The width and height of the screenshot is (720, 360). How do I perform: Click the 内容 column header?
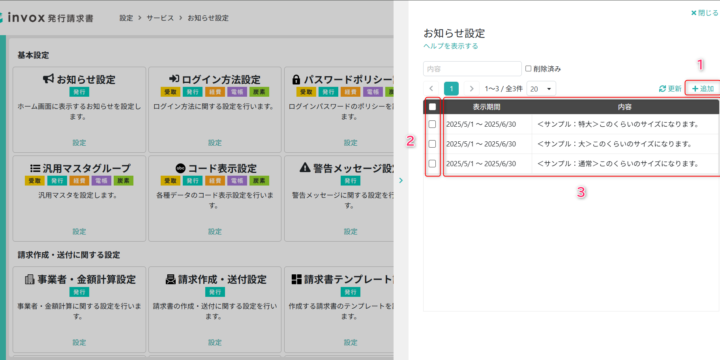624,107
